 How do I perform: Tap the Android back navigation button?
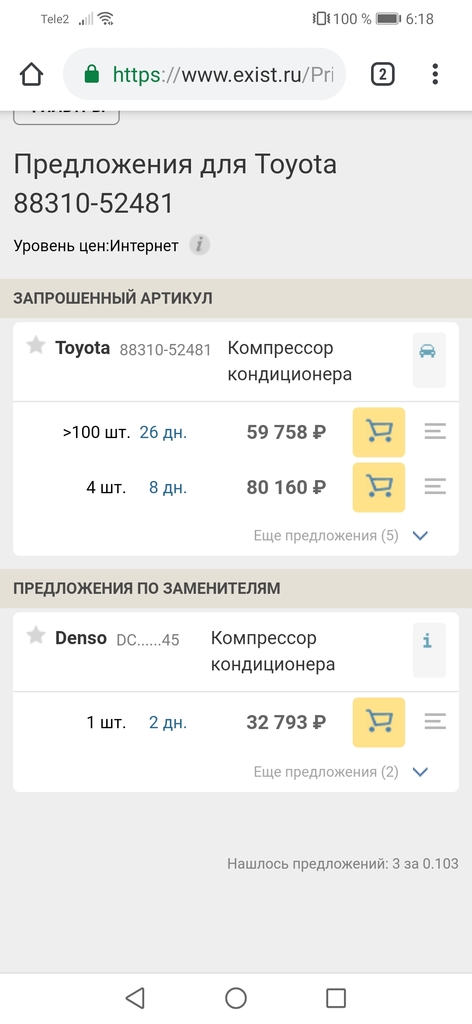tap(134, 998)
